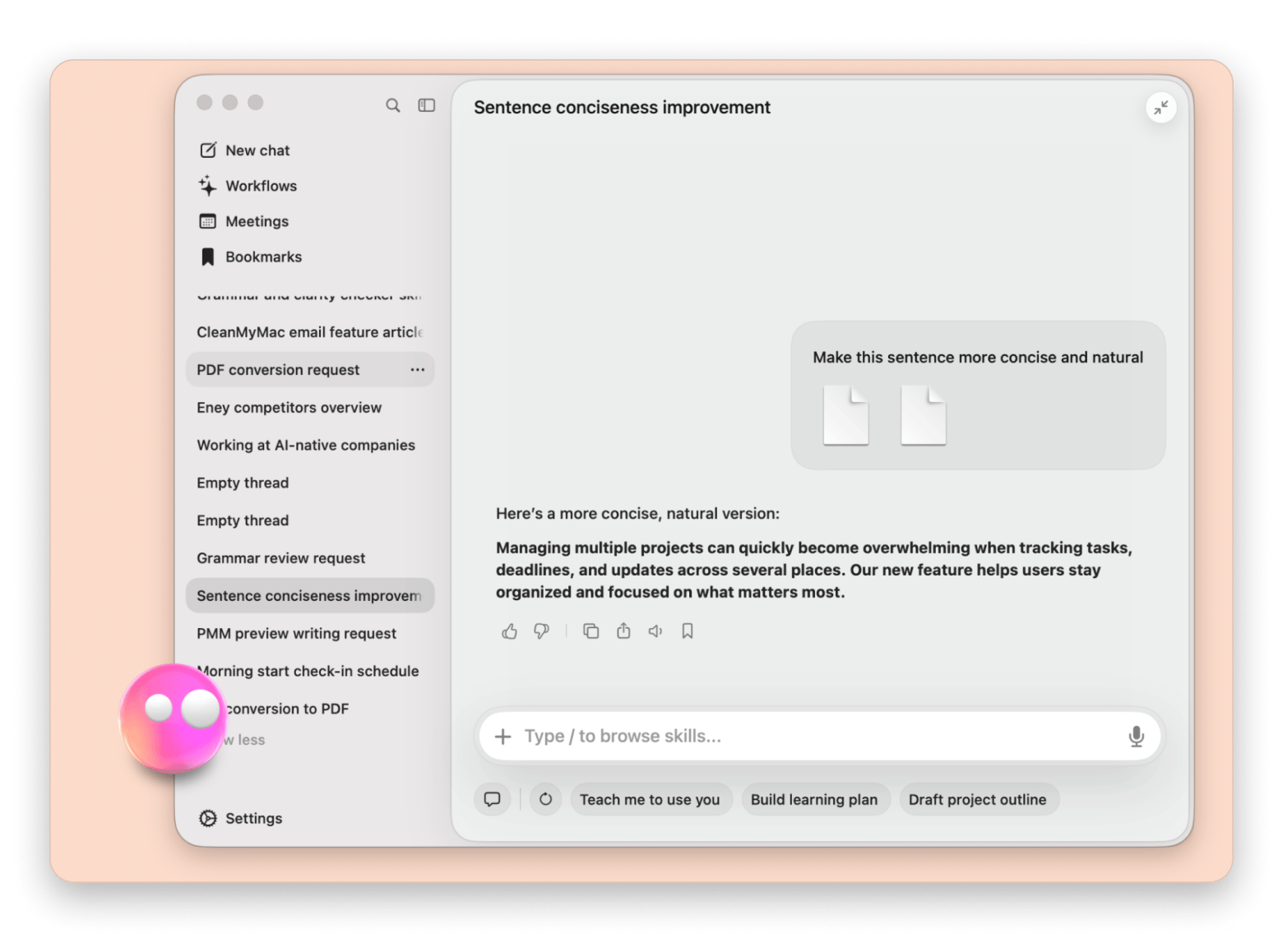Start a New chat
The image size is (1283, 952).
245,150
